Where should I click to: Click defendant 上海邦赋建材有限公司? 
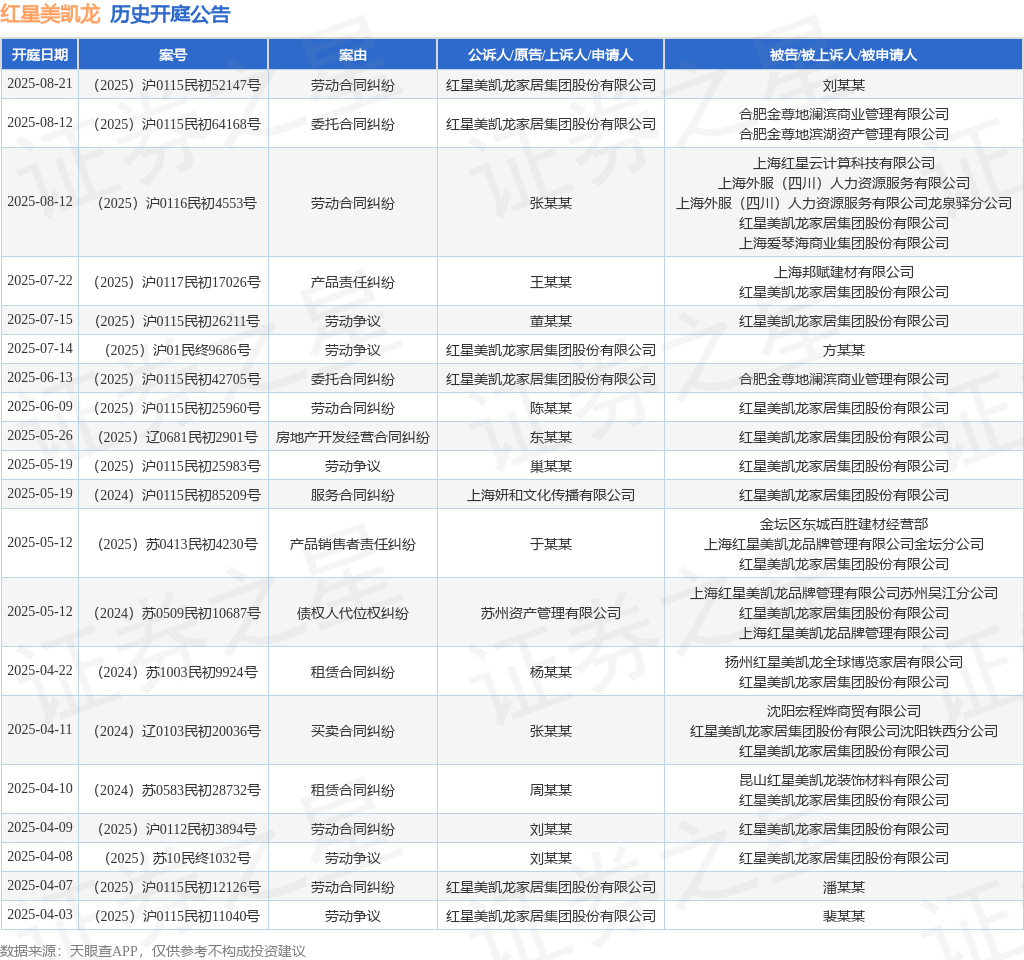click(844, 272)
